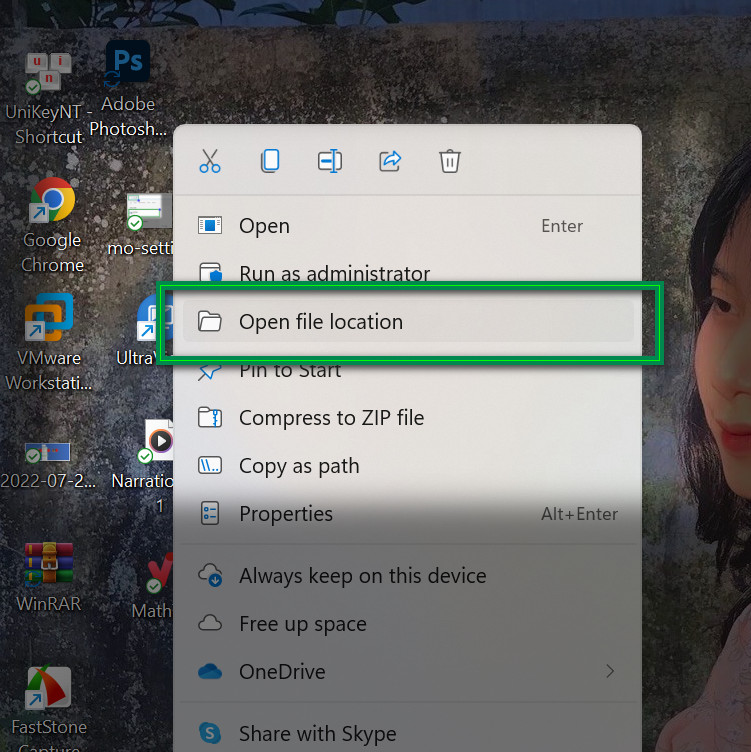Select FastStone Capture desktop shortcut

pyautogui.click(x=48, y=708)
